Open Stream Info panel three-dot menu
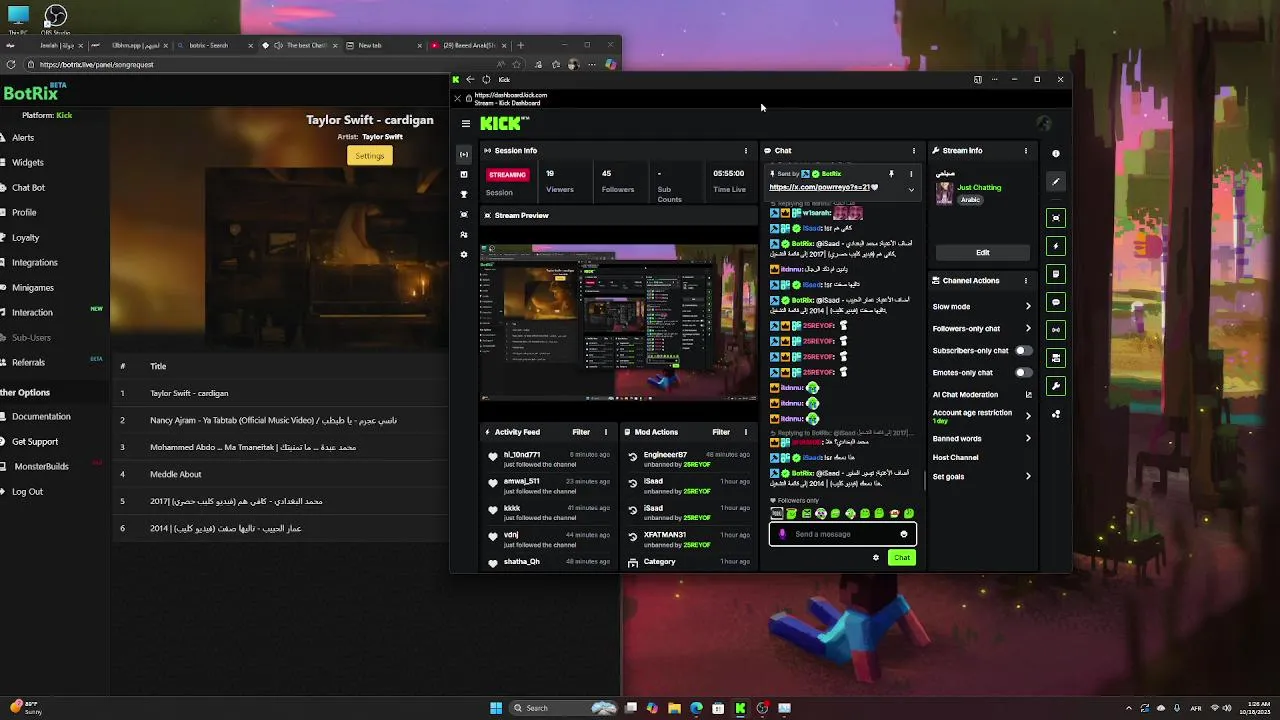 [1025, 151]
